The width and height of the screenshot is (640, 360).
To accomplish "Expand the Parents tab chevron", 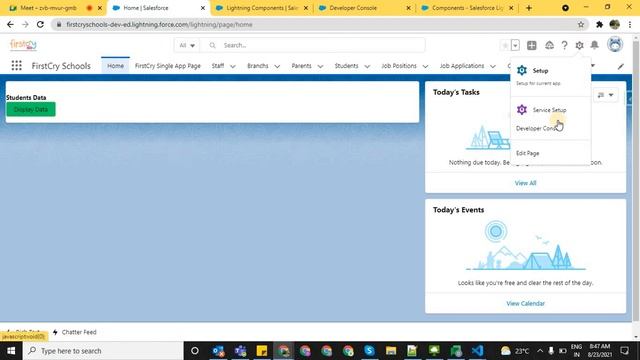I will click(x=320, y=66).
